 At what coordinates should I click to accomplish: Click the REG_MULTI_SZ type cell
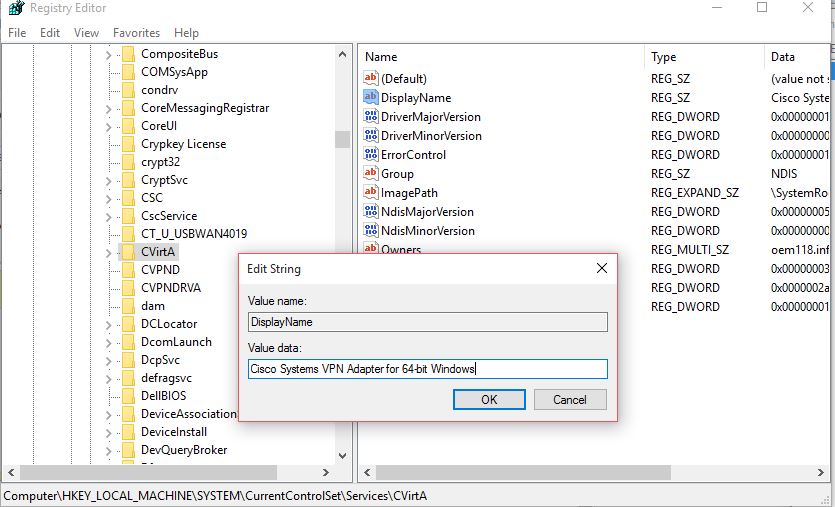(x=690, y=250)
